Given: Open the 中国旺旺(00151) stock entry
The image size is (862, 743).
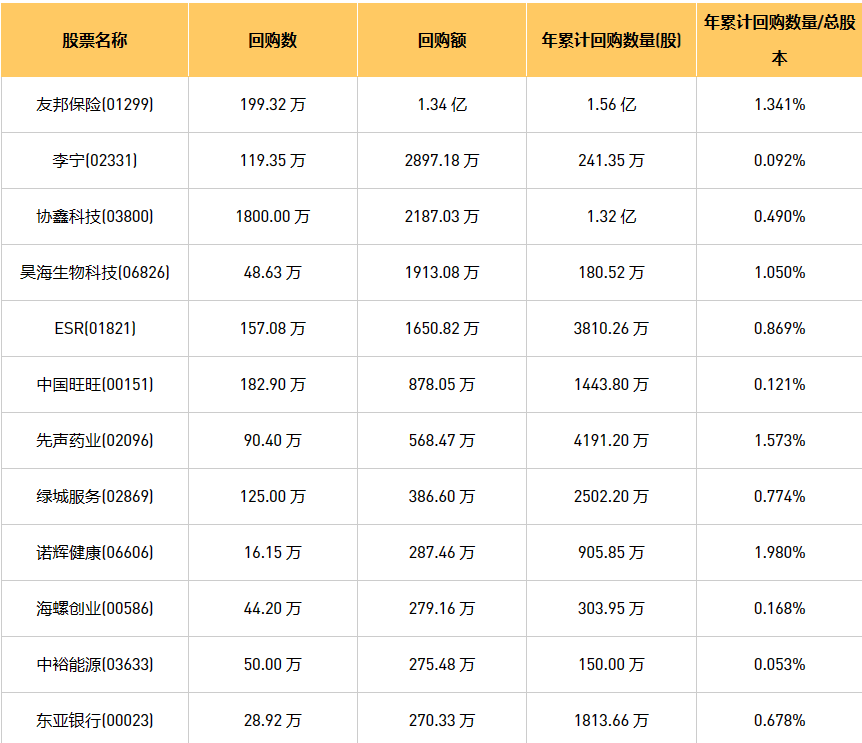Looking at the screenshot, I should [94, 384].
